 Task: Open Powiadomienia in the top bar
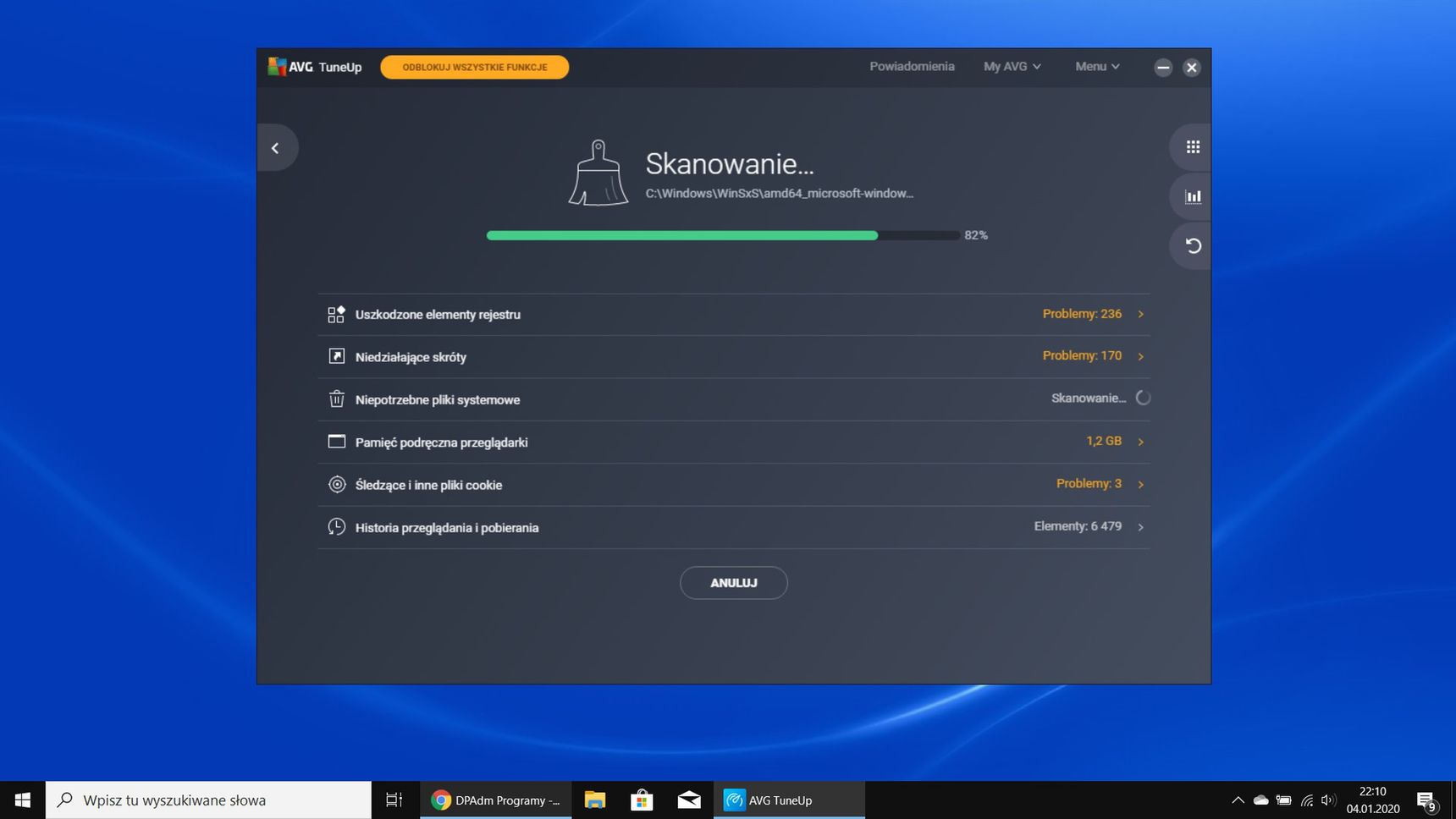point(912,66)
